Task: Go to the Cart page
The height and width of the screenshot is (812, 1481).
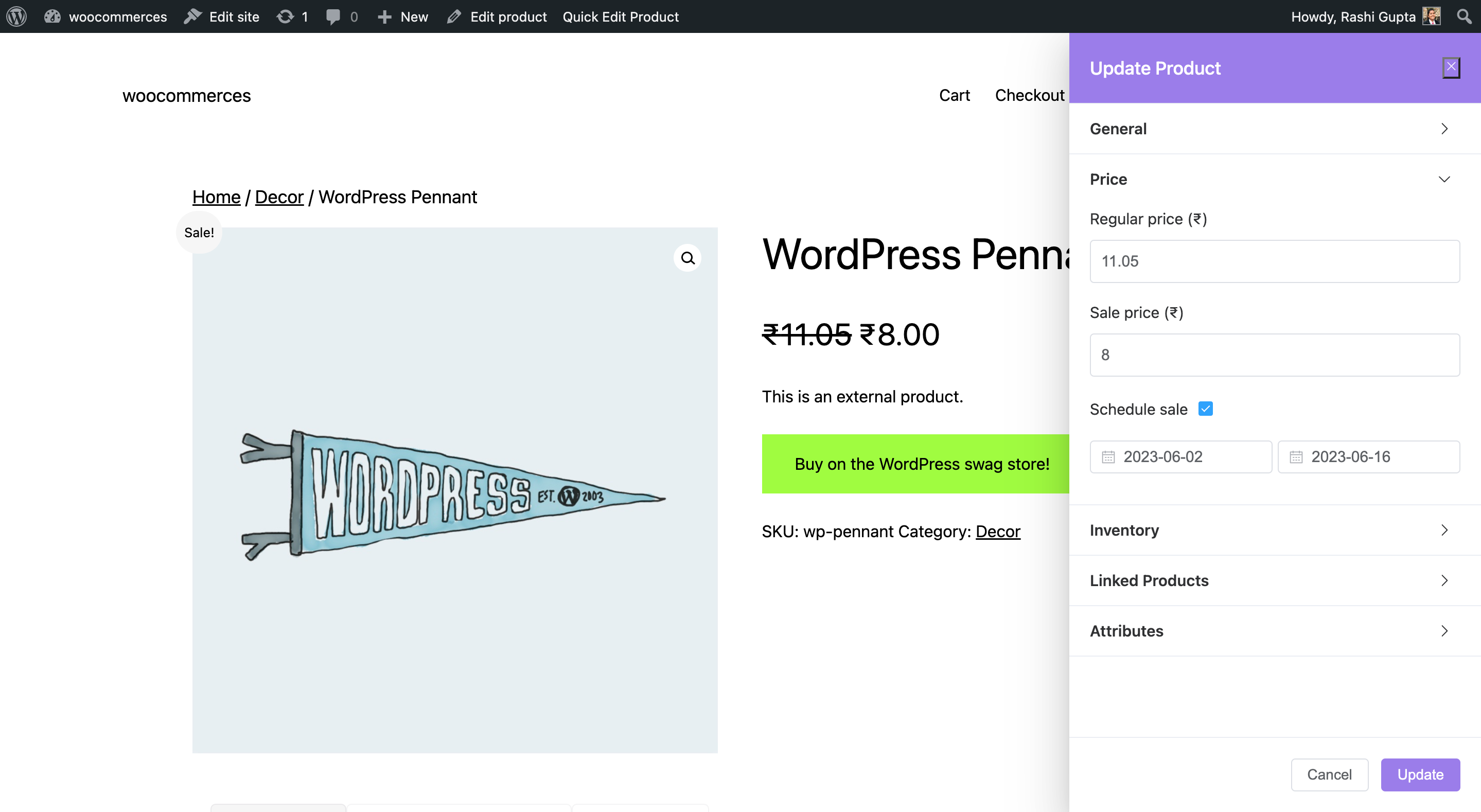Action: pos(955,95)
